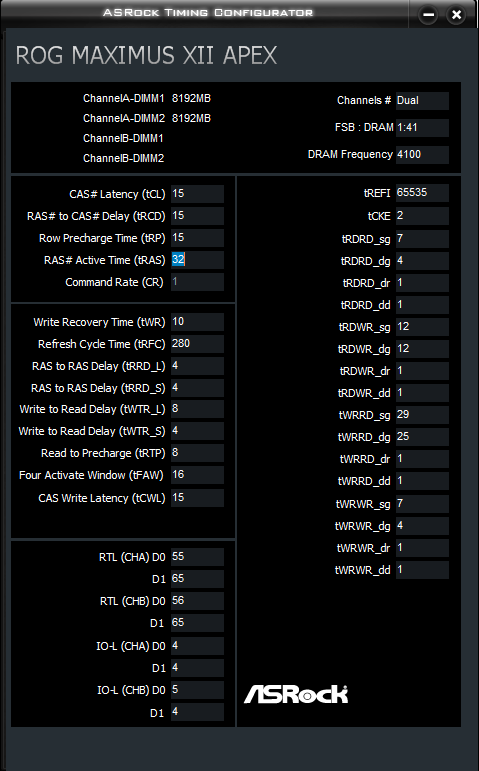479x771 pixels.
Task: Select the tWRWR_dd value field
Action: pos(422,570)
